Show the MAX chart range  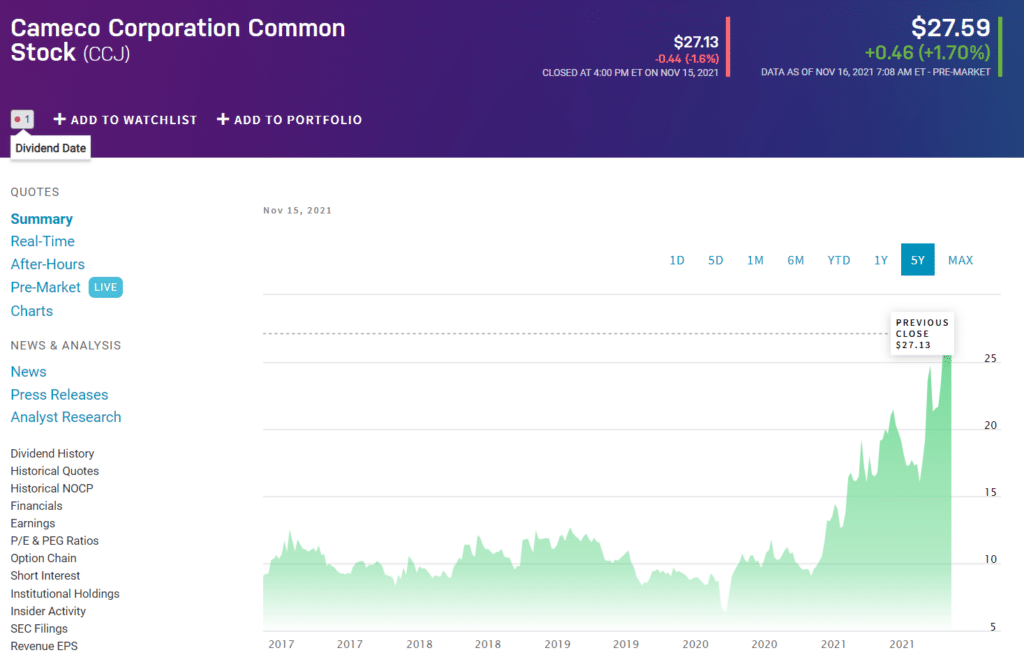click(x=960, y=260)
